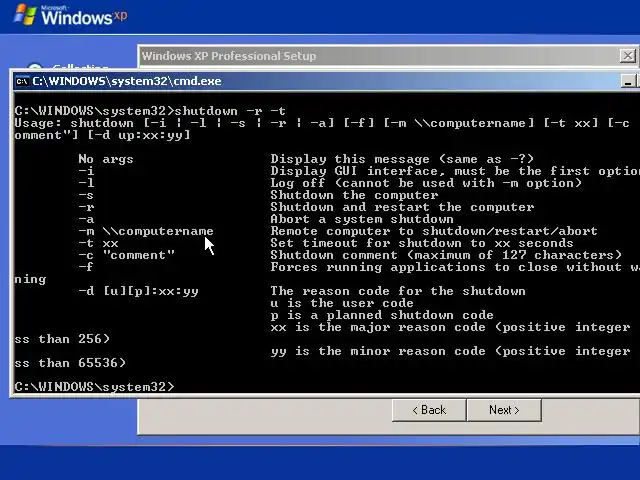640x480 pixels.
Task: Click the cmd.exe title bar text
Action: pos(127,81)
